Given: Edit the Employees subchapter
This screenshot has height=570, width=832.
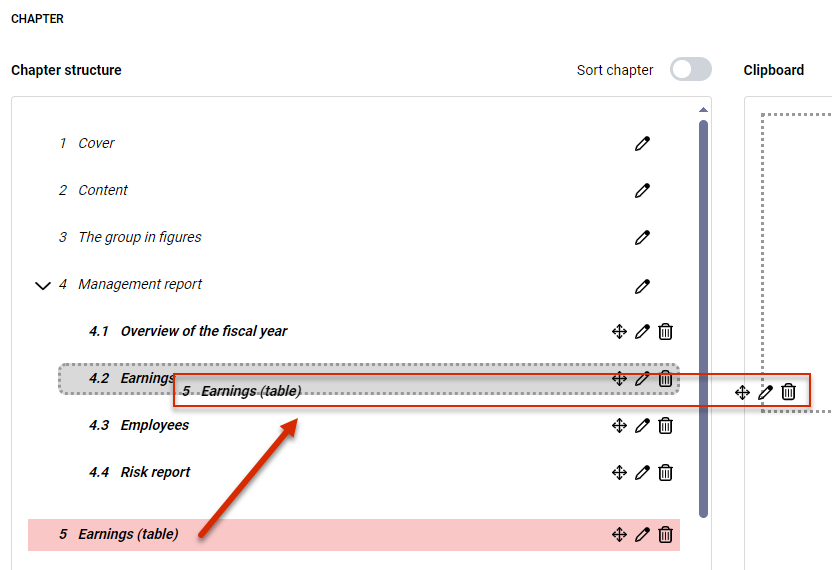Looking at the screenshot, I should coord(642,426).
